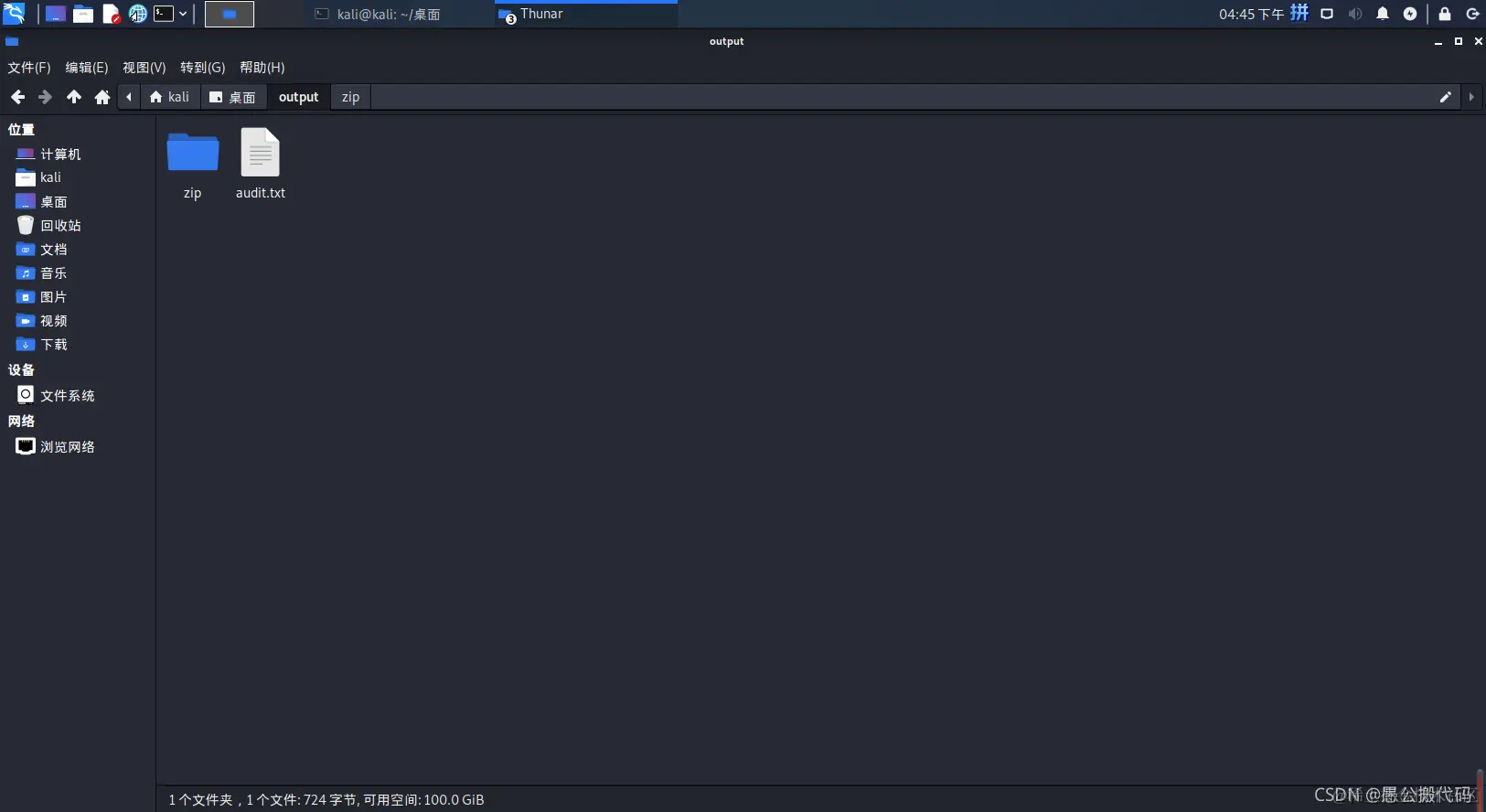Viewport: 1486px width, 812px height.
Task: Toggle location edit with pencil icon
Action: 1446,97
